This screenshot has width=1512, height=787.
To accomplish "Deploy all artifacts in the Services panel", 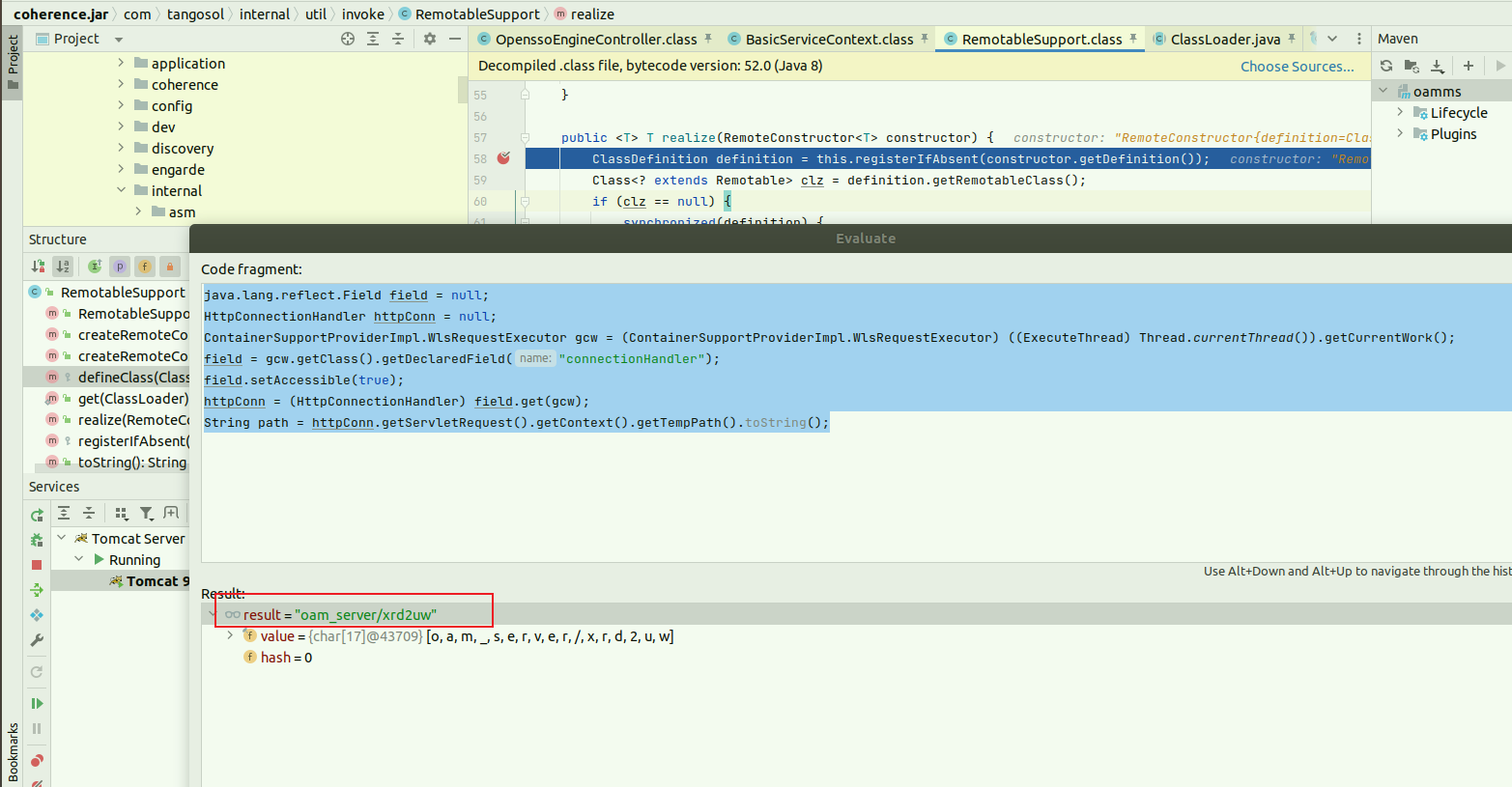I will click(x=37, y=615).
